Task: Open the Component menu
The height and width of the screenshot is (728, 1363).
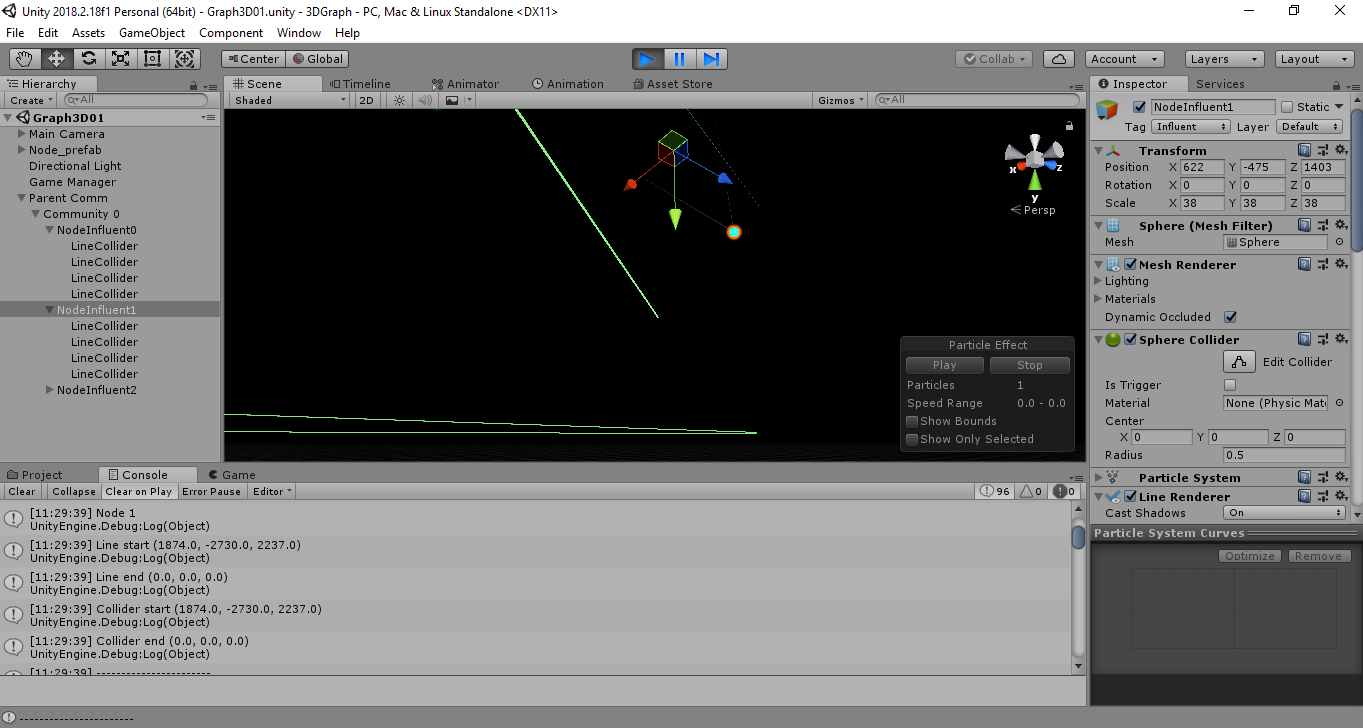Action: (x=231, y=33)
